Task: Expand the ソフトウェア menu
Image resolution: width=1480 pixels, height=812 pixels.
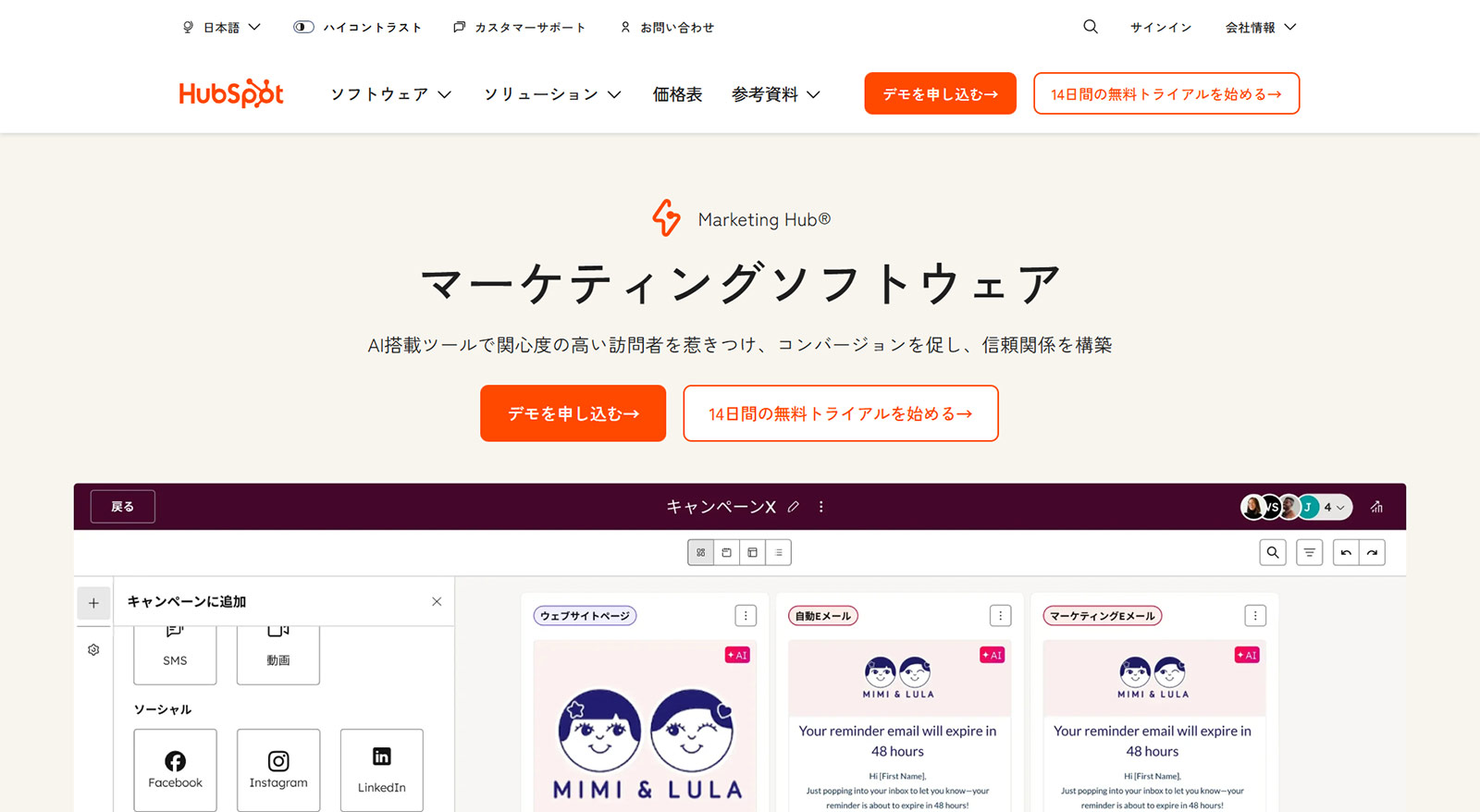Action: pyautogui.click(x=391, y=94)
